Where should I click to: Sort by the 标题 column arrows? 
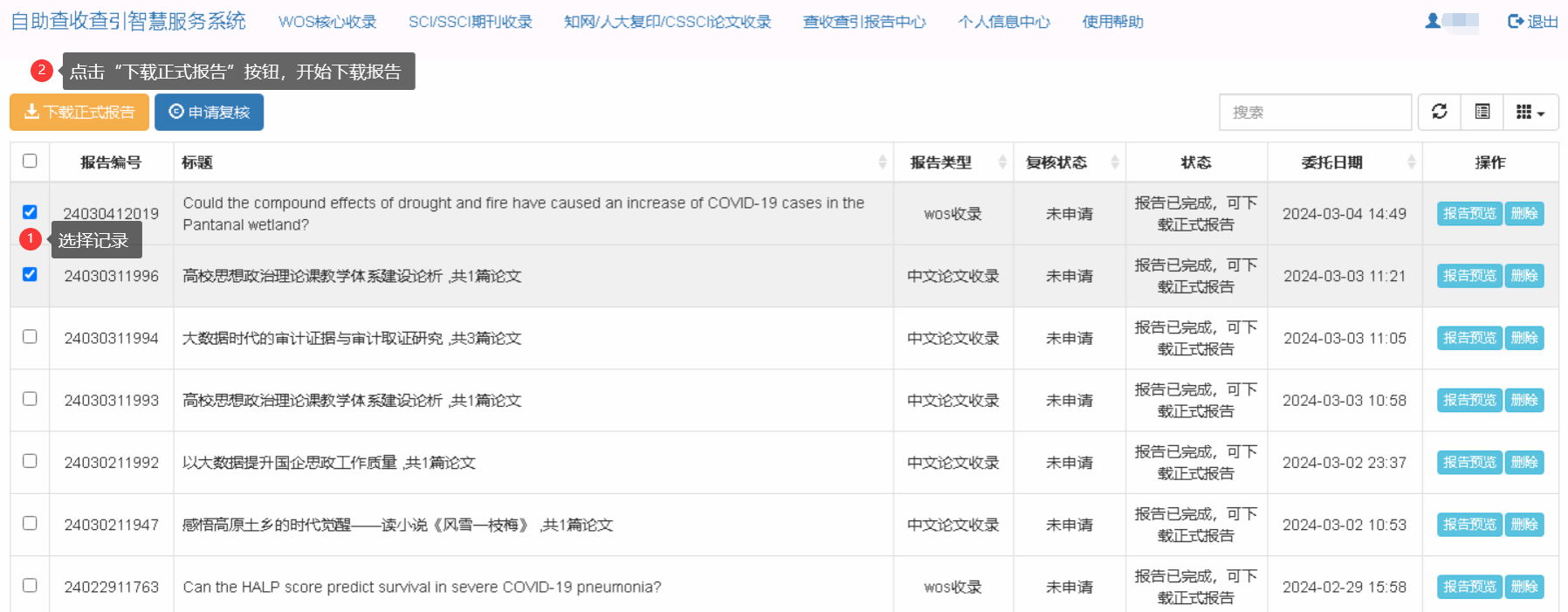point(882,162)
